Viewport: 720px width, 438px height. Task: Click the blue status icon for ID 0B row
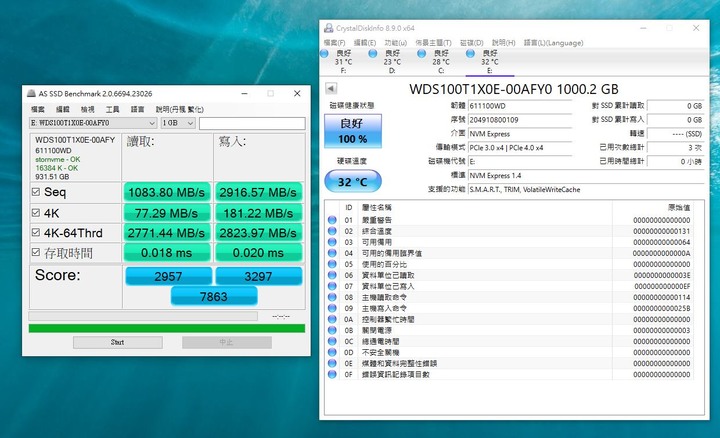pyautogui.click(x=332, y=330)
